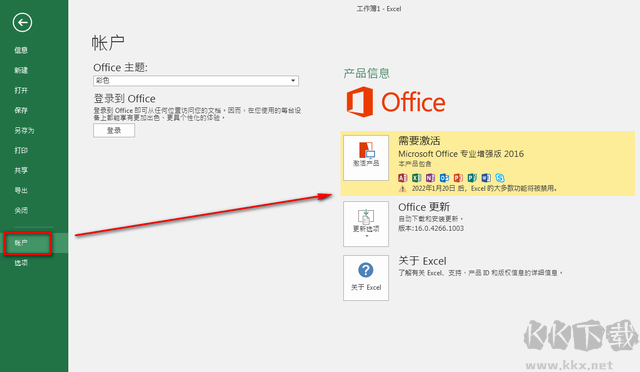Click the OneNote product icon
Image resolution: width=640 pixels, height=372 pixels.
430,178
